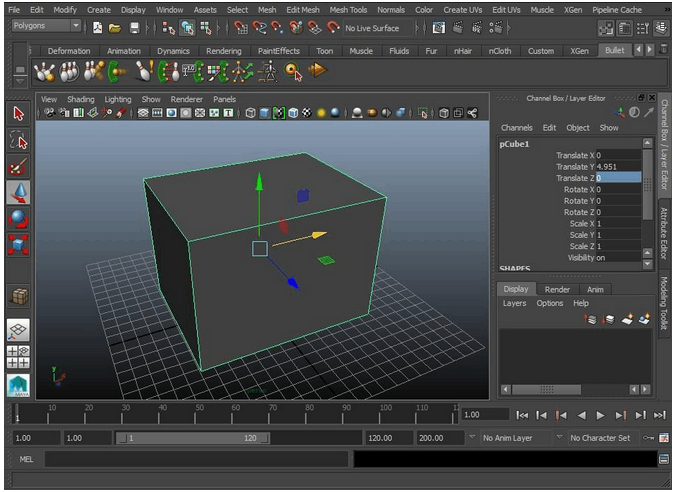The width and height of the screenshot is (678, 492).
Task: Switch to single perspective view layout
Action: tap(18, 331)
